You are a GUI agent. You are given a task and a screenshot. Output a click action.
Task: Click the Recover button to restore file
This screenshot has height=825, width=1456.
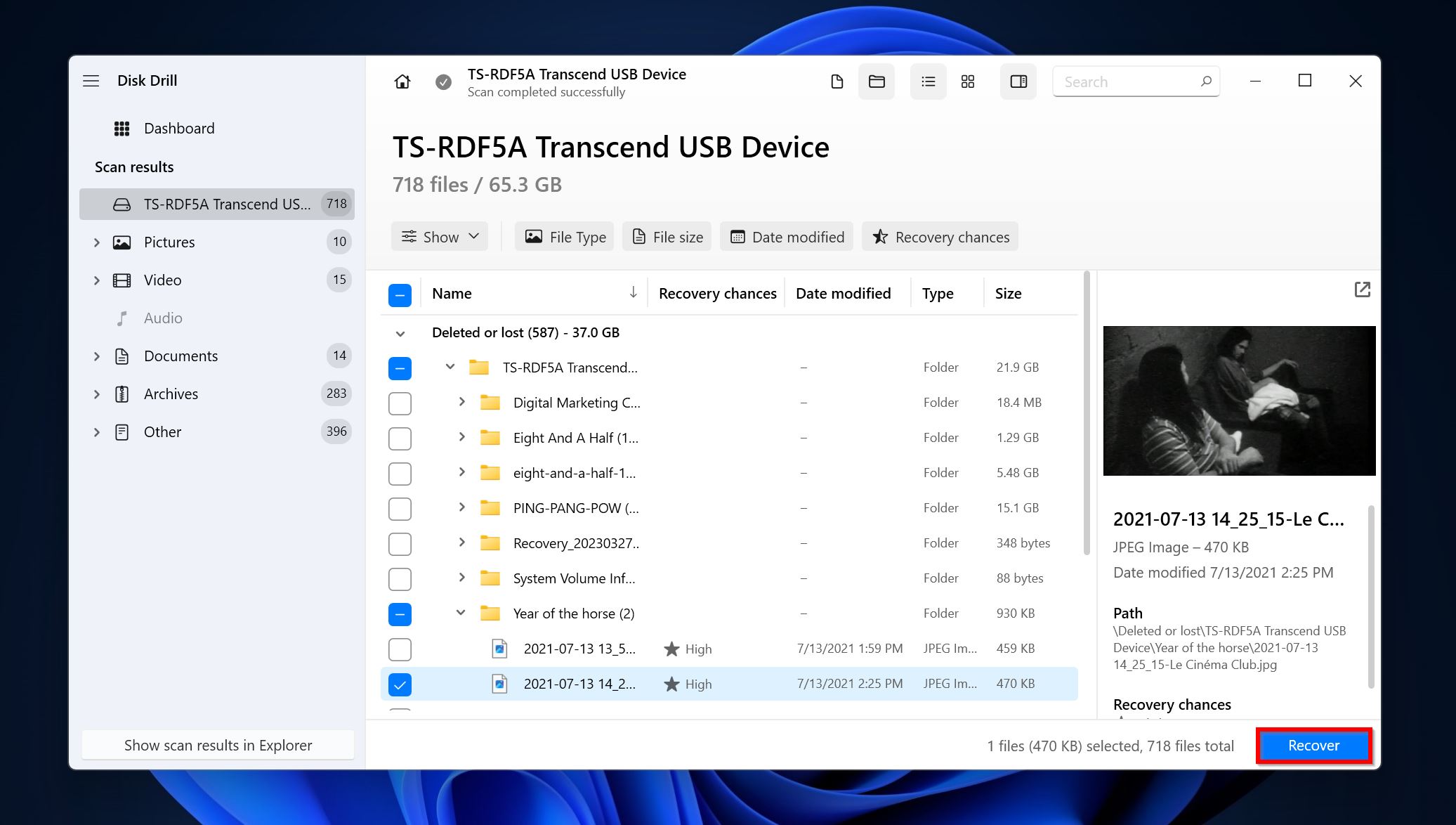click(x=1311, y=745)
